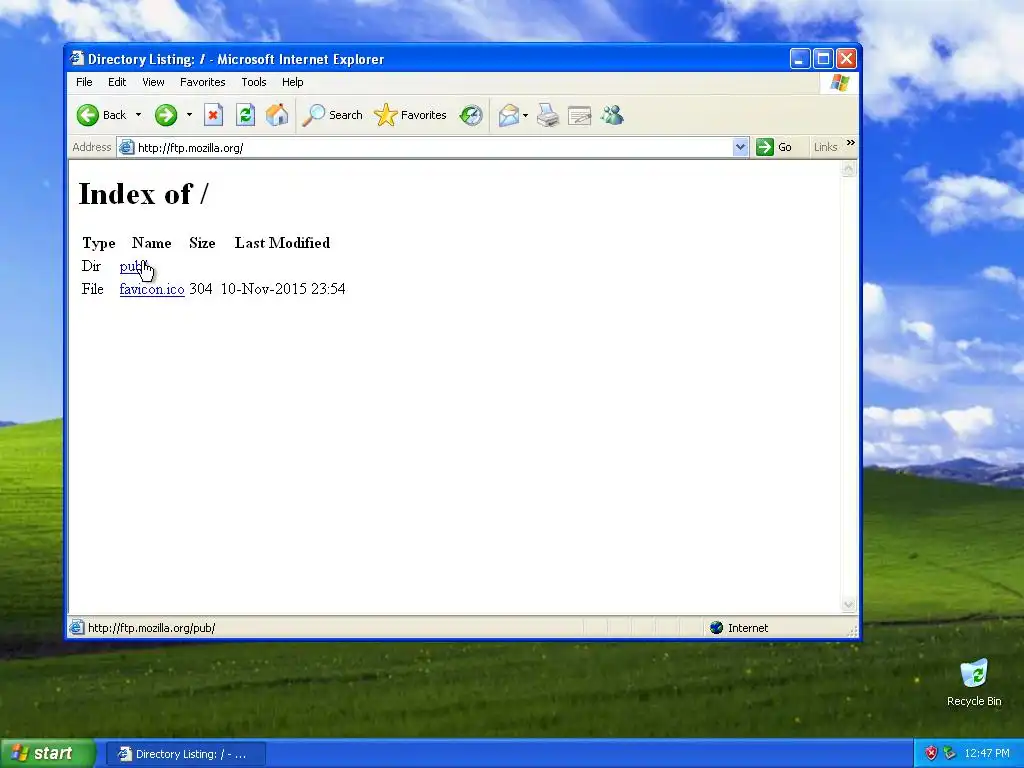The image size is (1024, 768).
Task: Open the Search pane from the toolbar
Action: coord(332,115)
